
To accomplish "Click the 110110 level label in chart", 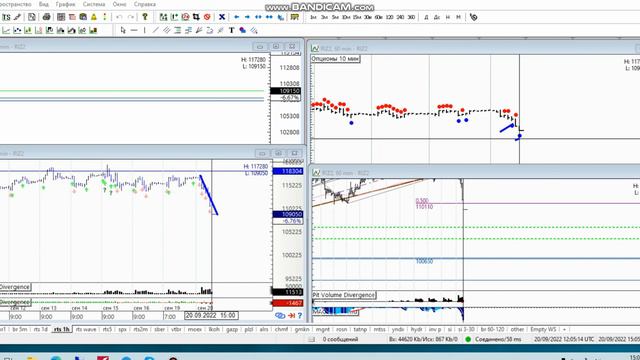I will tap(424, 207).
